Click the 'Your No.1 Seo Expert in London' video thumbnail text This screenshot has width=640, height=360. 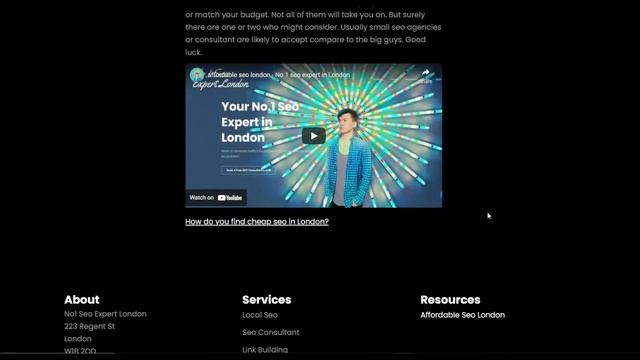pyautogui.click(x=260, y=122)
